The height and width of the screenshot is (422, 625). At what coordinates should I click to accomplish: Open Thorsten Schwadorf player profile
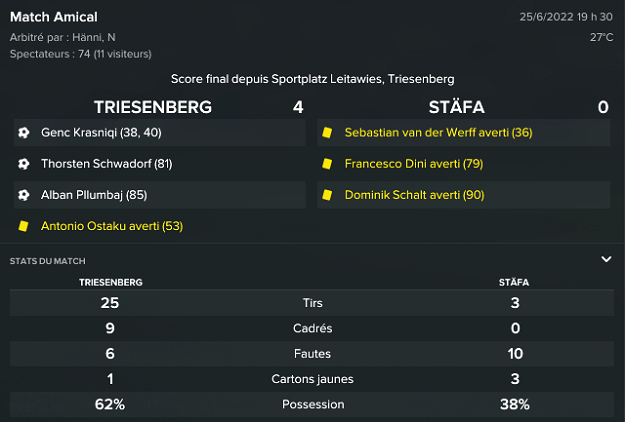(x=96, y=164)
